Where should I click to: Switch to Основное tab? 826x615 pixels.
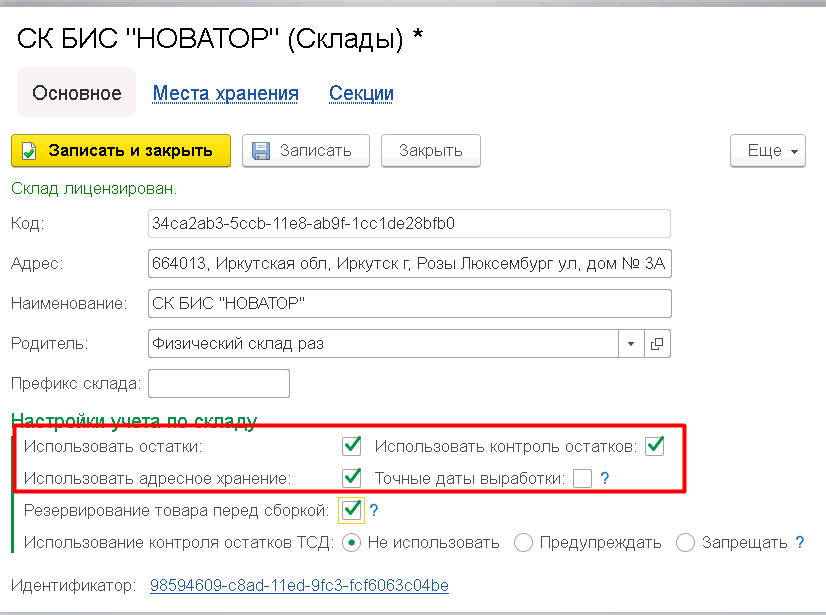pos(76,93)
